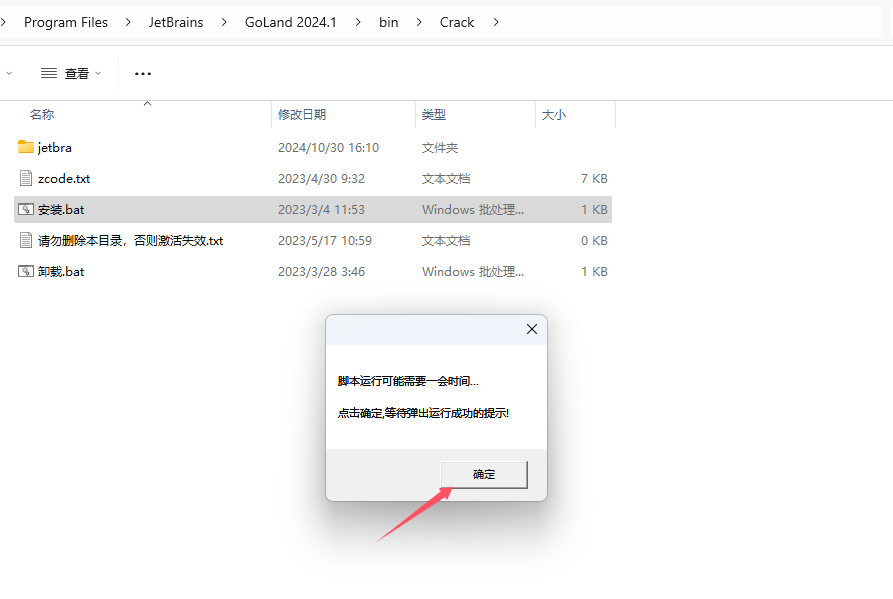
Task: Expand the chevron after JetBrains breadcrumb
Action: [x=224, y=22]
